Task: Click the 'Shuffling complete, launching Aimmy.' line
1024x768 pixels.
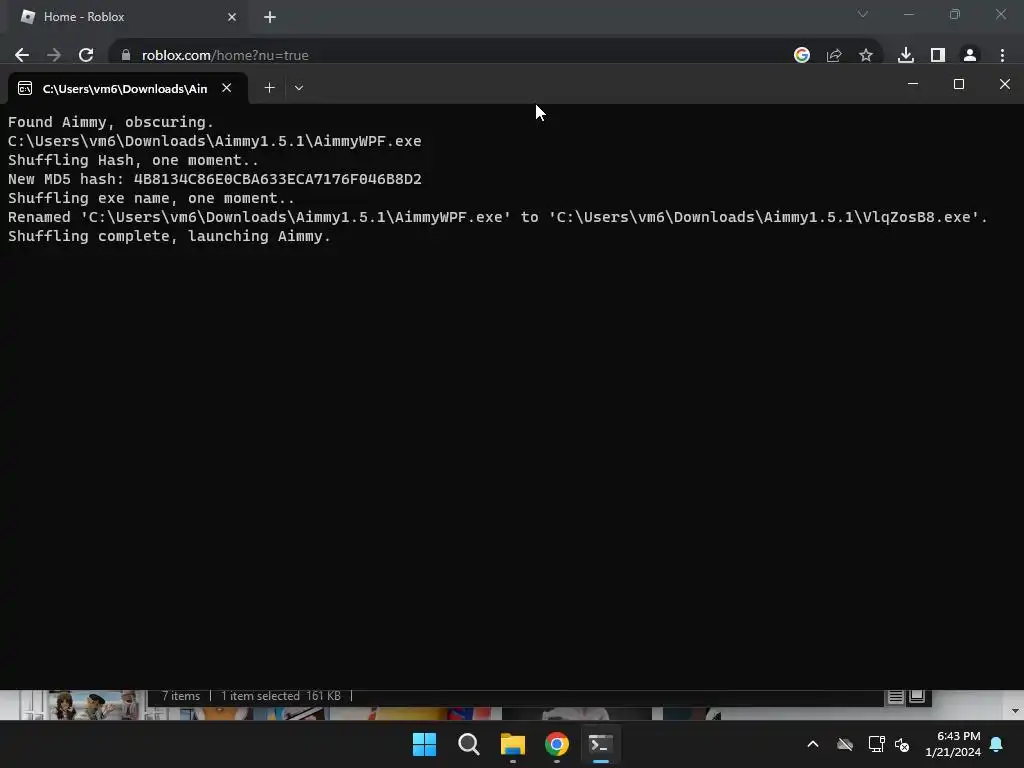Action: (169, 236)
